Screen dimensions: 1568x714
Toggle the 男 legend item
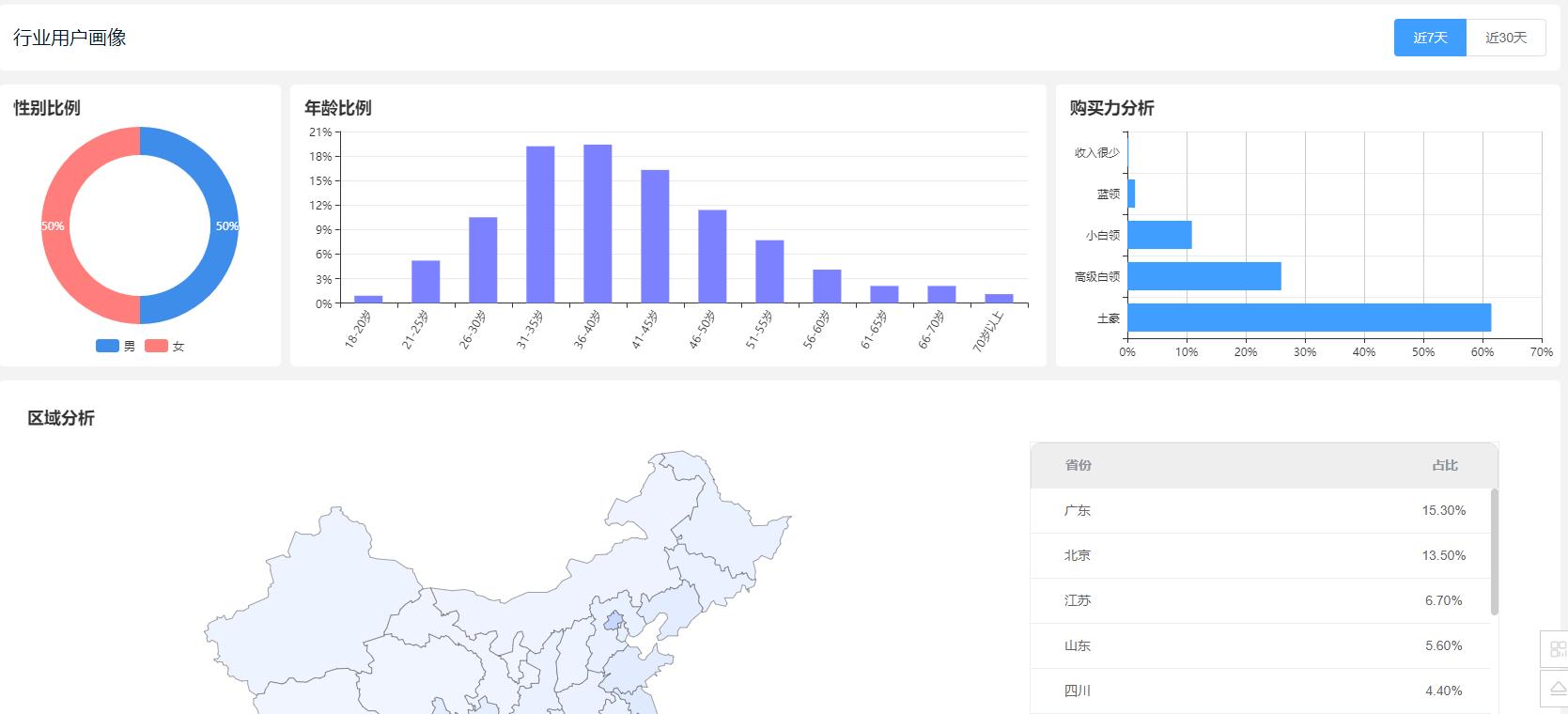click(116, 346)
